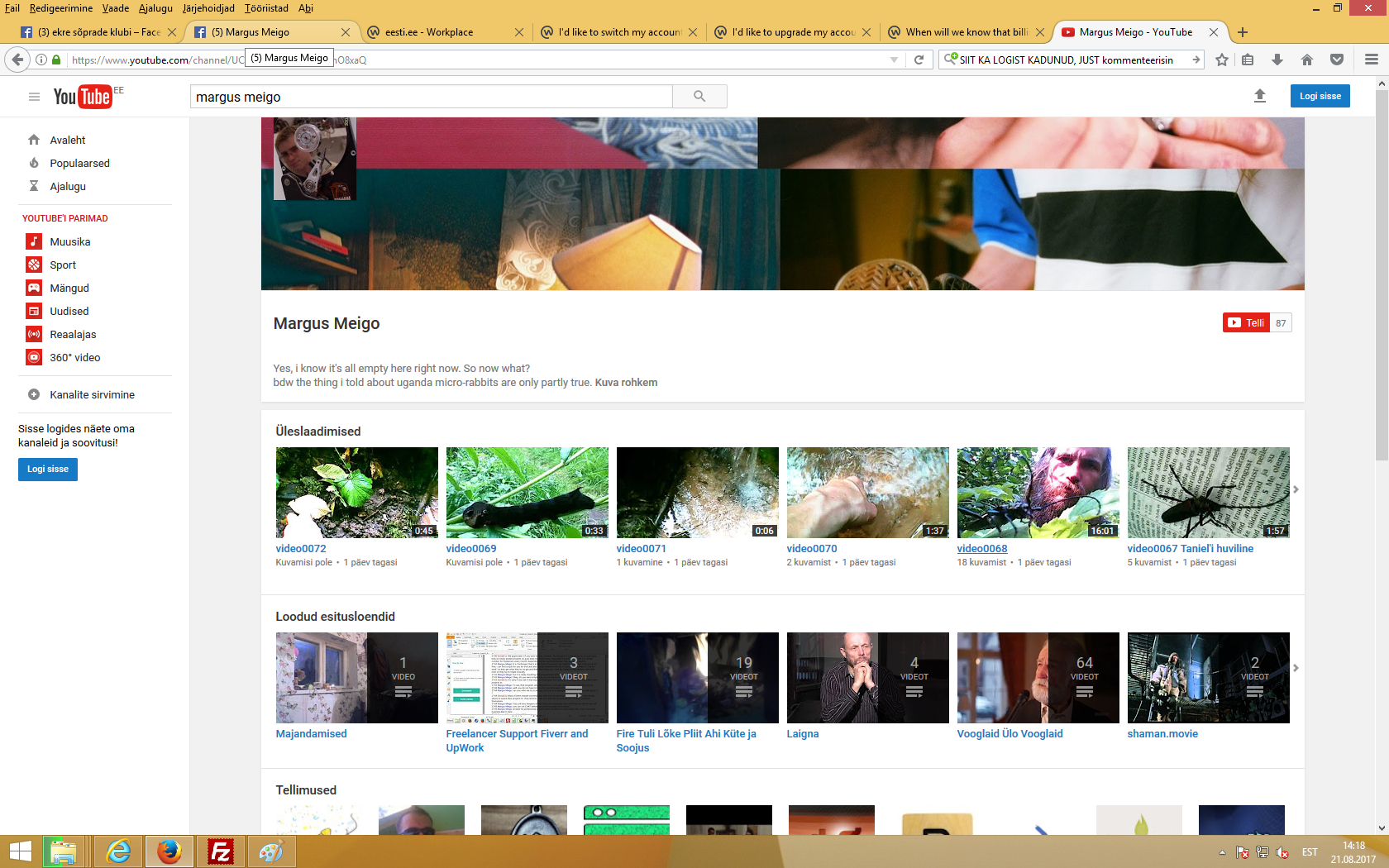
Task: Click the browser back arrow button
Action: point(17,60)
